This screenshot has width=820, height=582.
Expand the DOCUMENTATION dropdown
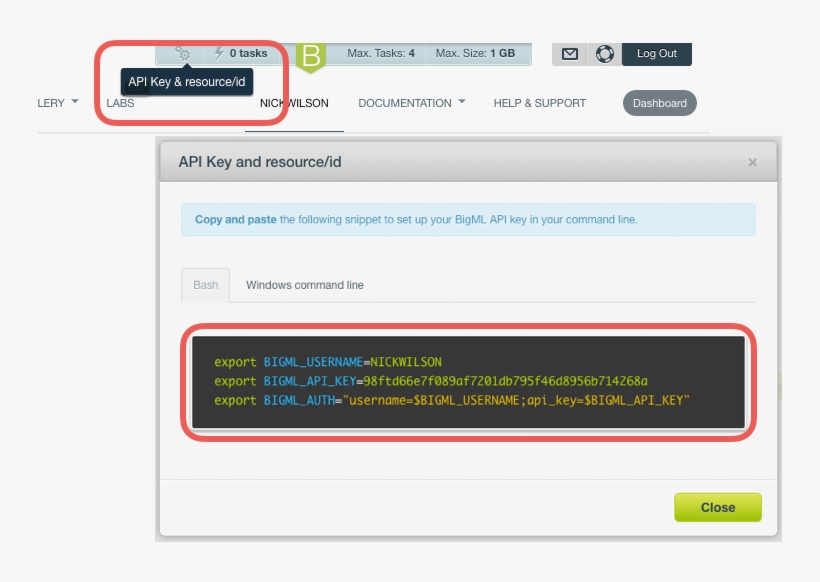[x=412, y=102]
